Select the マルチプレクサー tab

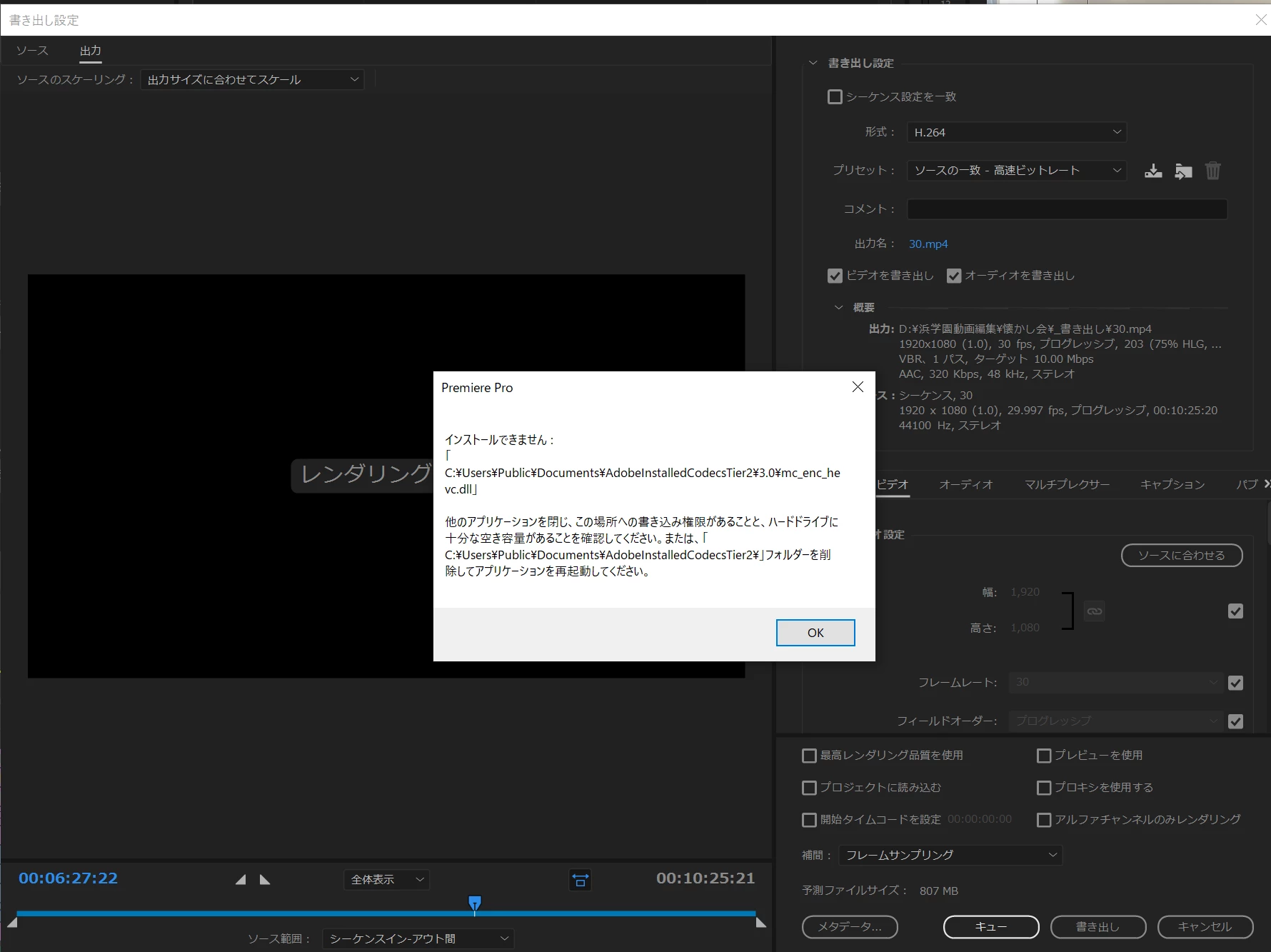click(1067, 484)
